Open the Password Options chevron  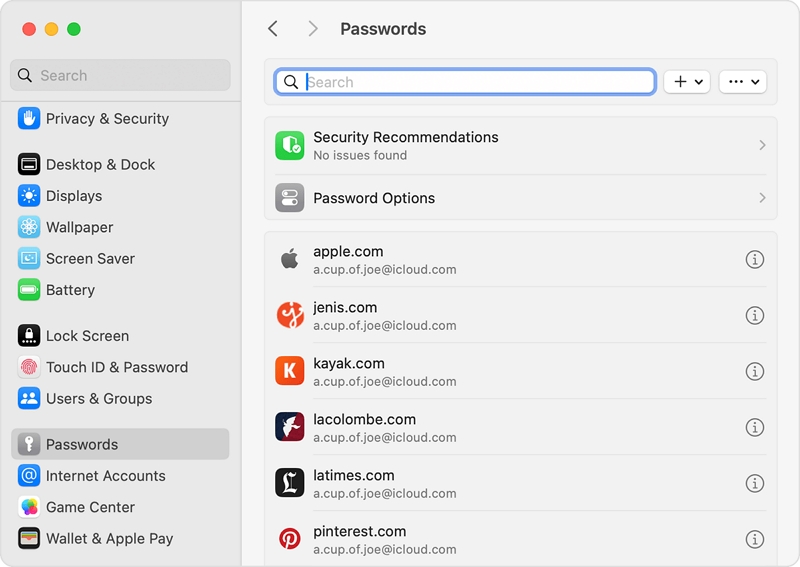click(762, 198)
